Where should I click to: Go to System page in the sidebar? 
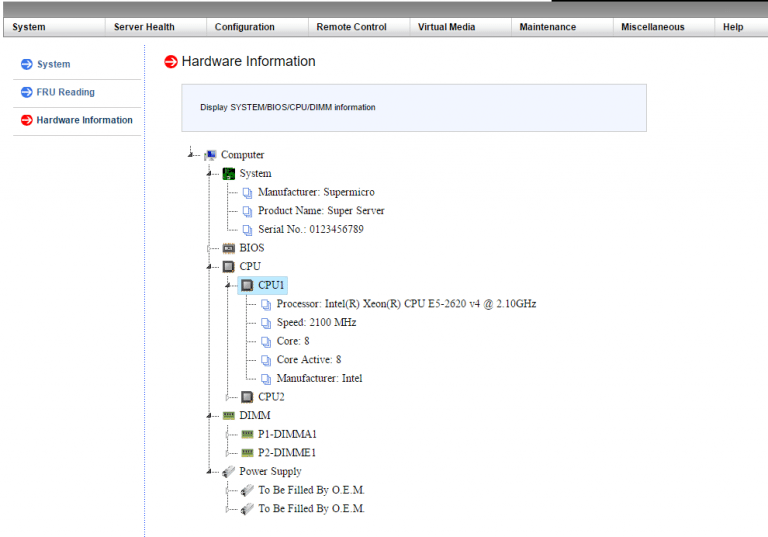click(x=54, y=64)
